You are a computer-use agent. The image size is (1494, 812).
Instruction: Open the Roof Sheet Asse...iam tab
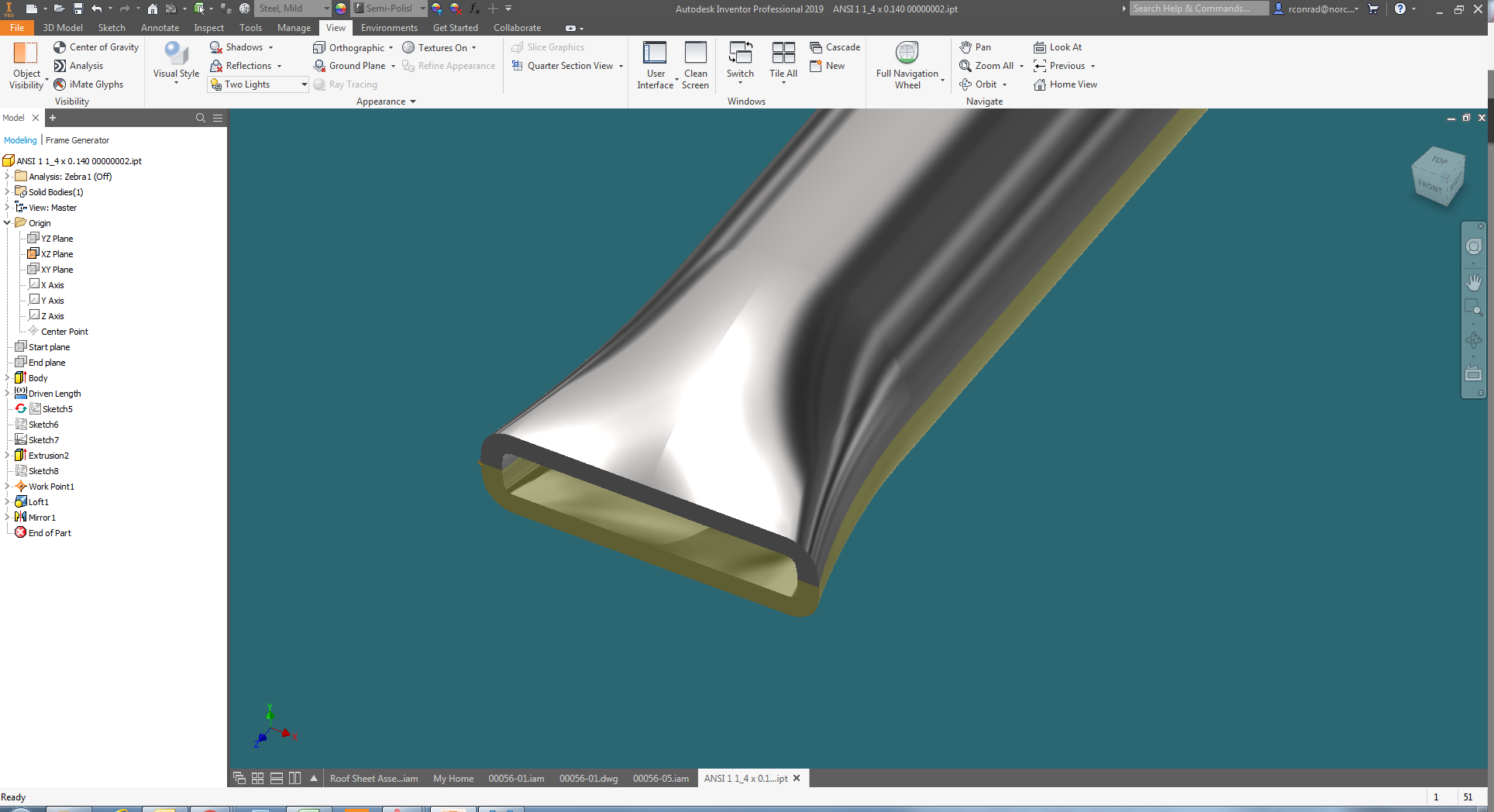[x=373, y=779]
